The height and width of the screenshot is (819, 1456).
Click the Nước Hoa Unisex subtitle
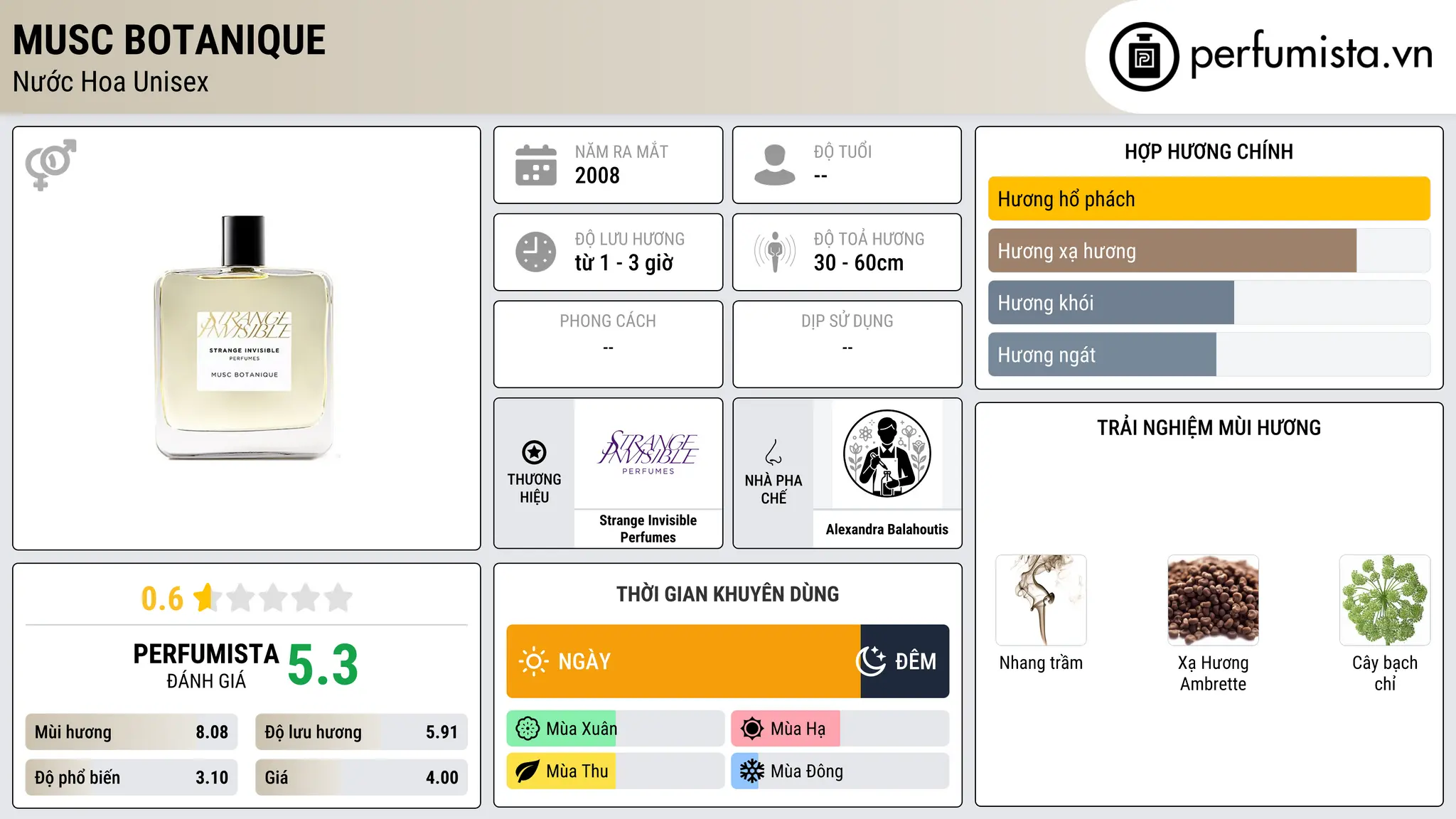pos(111,82)
